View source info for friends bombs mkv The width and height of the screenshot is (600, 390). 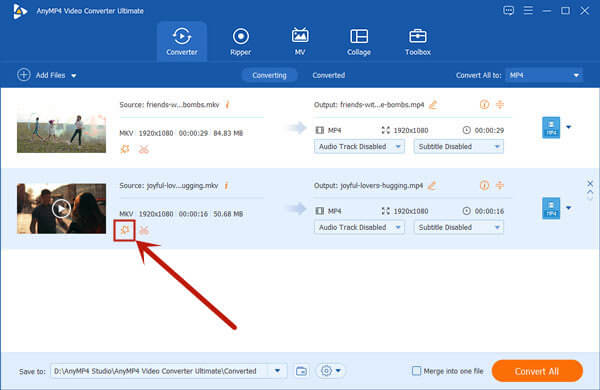tap(227, 104)
